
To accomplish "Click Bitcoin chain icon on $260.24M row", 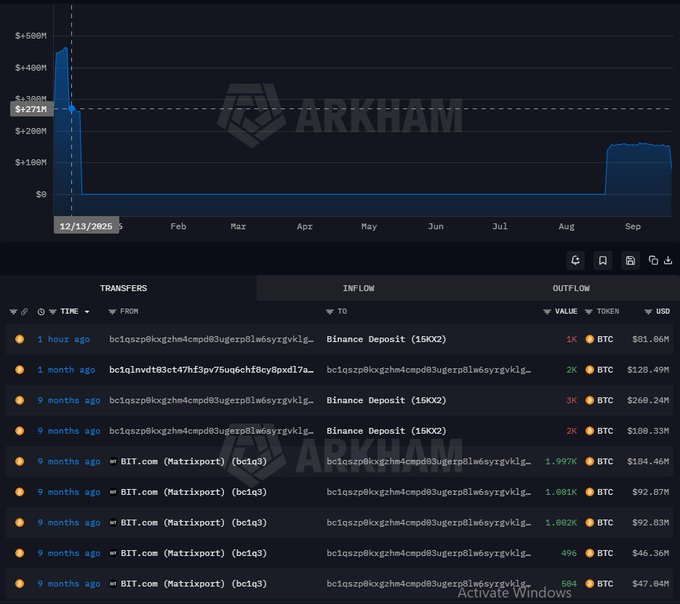I will (20, 400).
